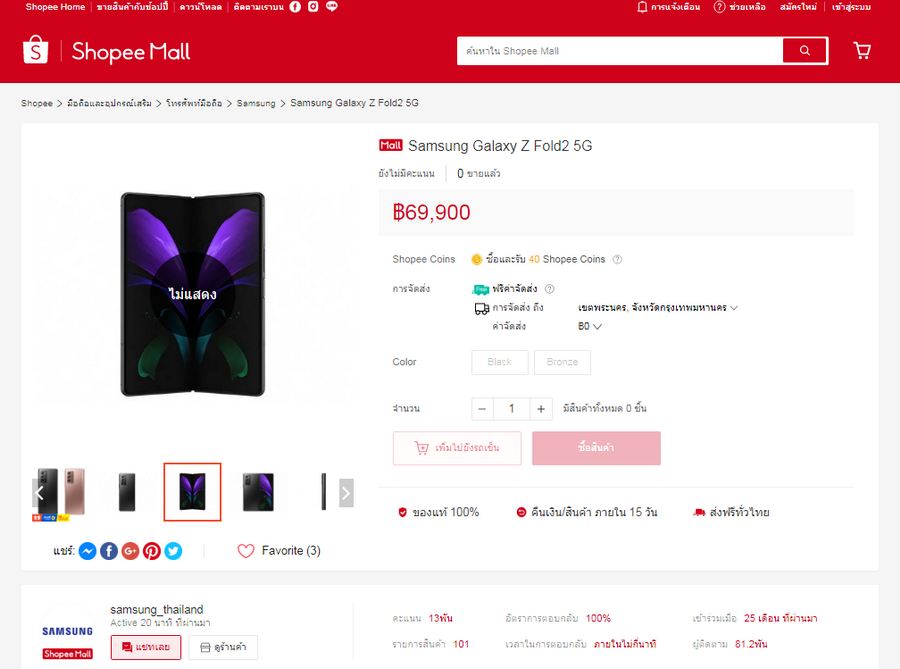Share product via Facebook Messenger
This screenshot has width=900, height=669.
[x=88, y=551]
